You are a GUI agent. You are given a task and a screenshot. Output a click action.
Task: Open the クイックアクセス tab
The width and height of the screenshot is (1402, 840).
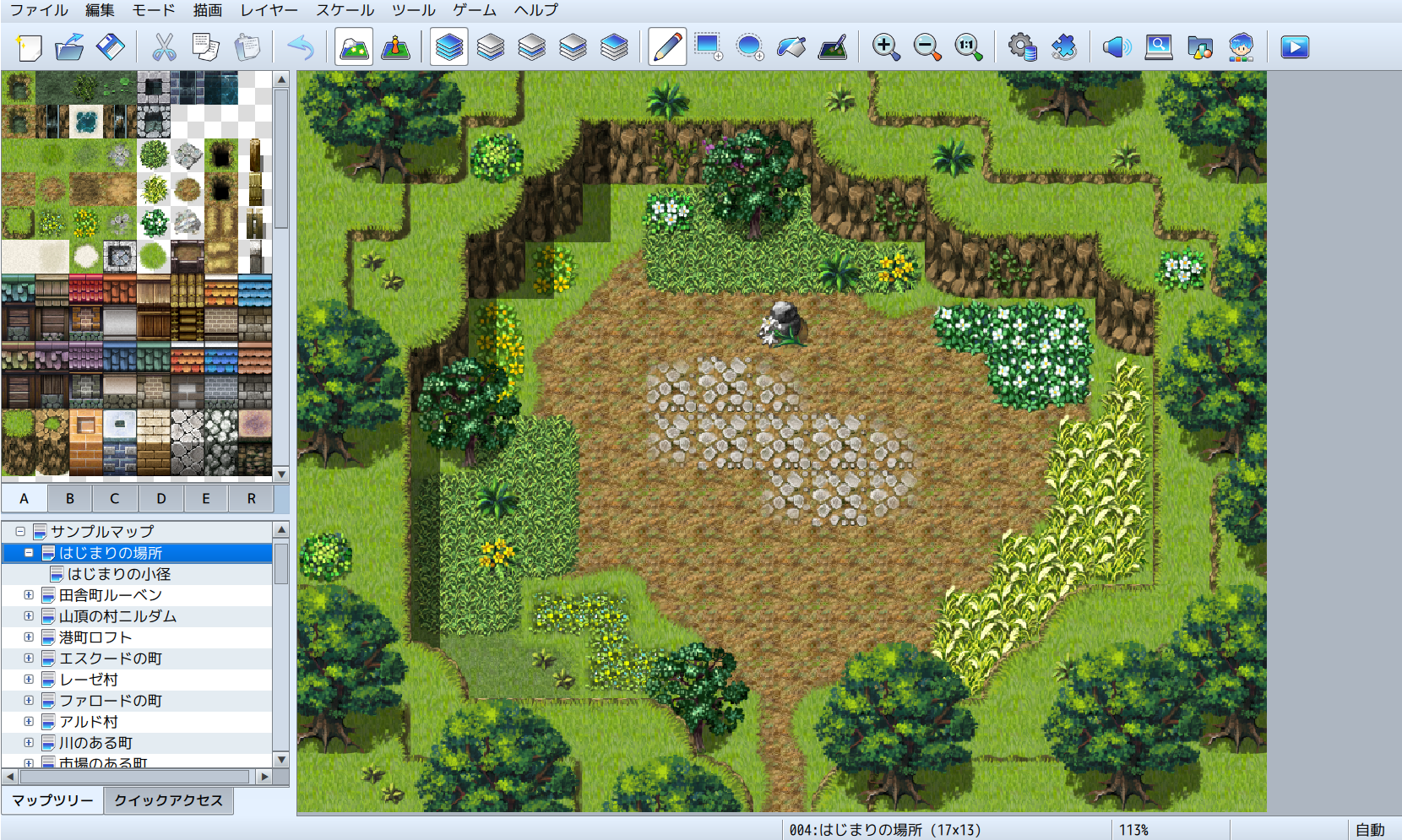[x=168, y=800]
